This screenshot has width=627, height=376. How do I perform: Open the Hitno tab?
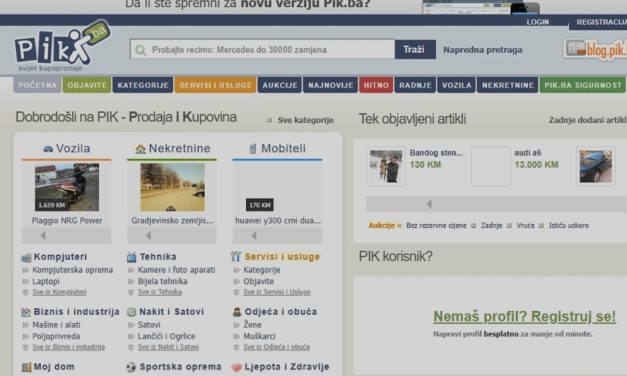pyautogui.click(x=376, y=85)
